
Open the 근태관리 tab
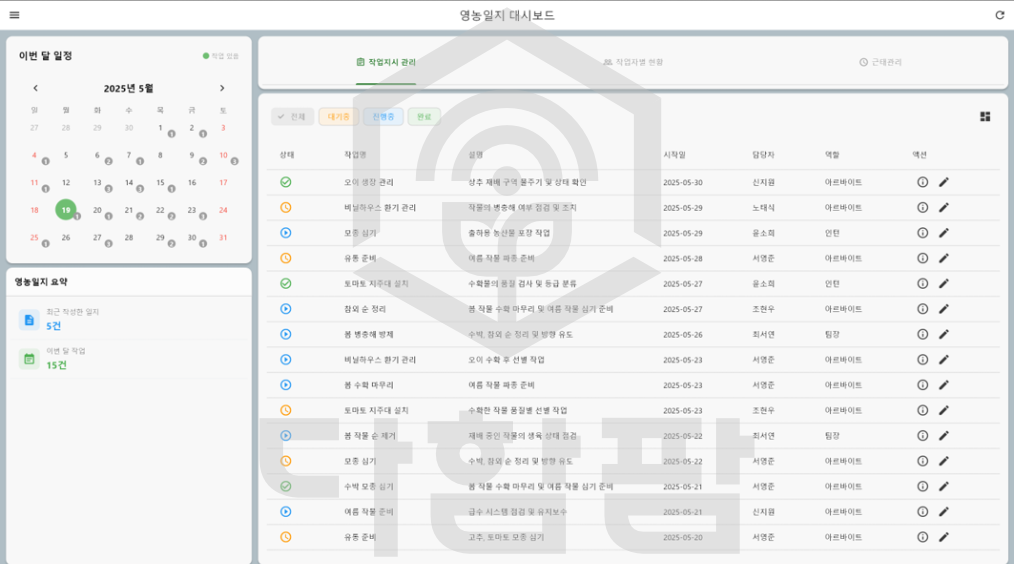click(880, 62)
